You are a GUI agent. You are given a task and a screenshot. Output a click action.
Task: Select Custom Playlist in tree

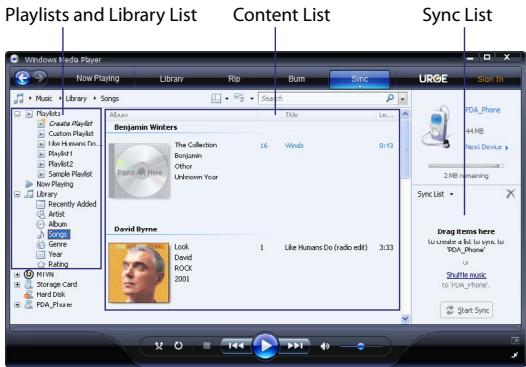[71, 134]
